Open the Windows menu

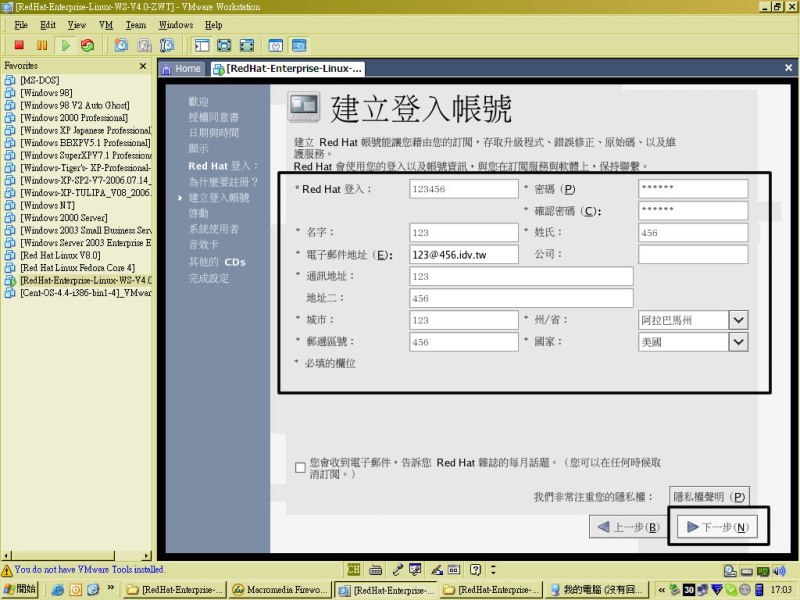click(x=176, y=25)
